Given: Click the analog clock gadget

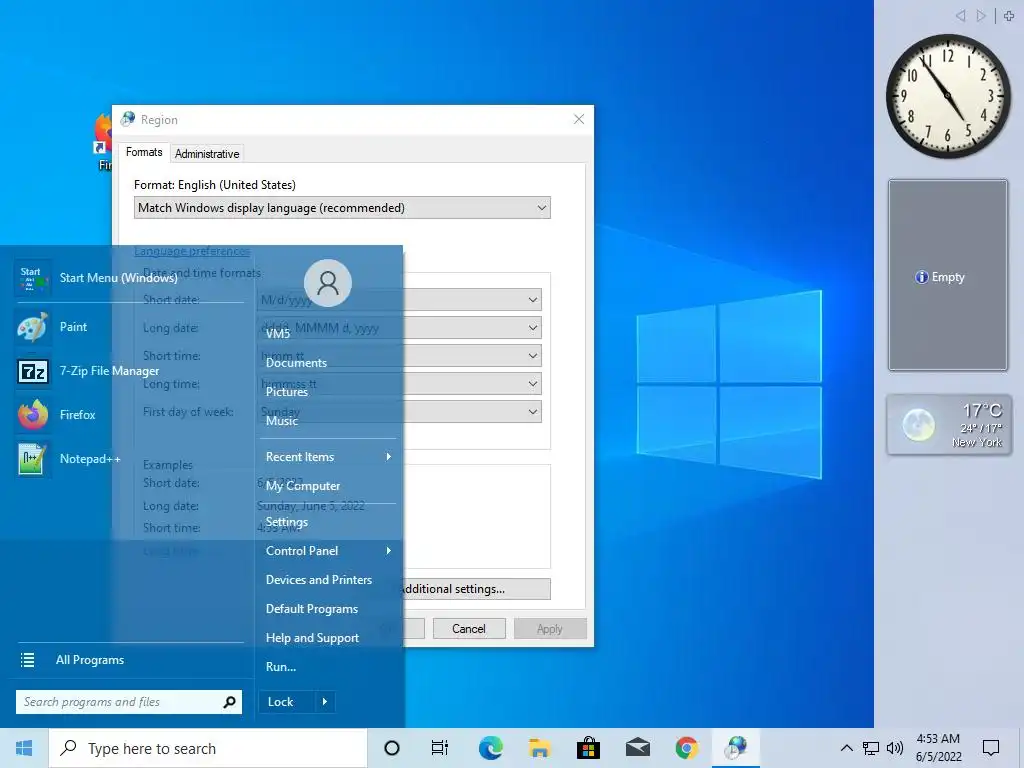Looking at the screenshot, I should pyautogui.click(x=948, y=96).
